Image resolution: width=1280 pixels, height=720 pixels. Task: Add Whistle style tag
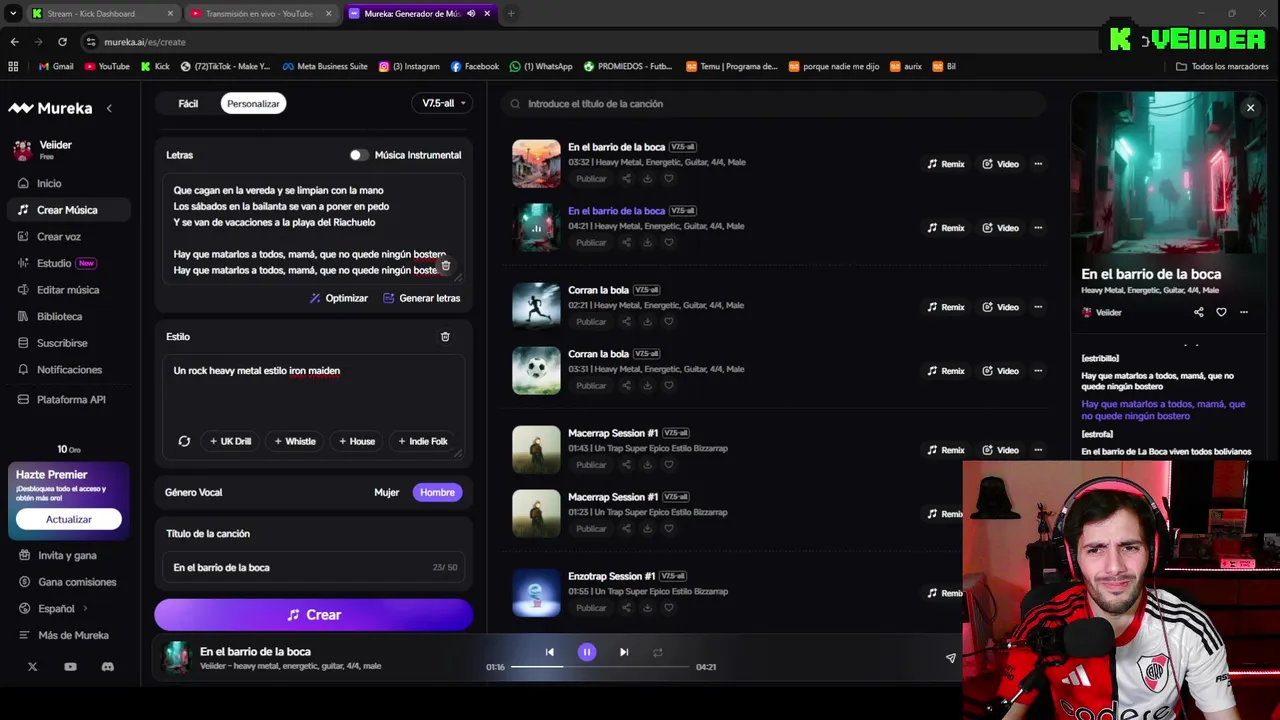[x=294, y=441]
